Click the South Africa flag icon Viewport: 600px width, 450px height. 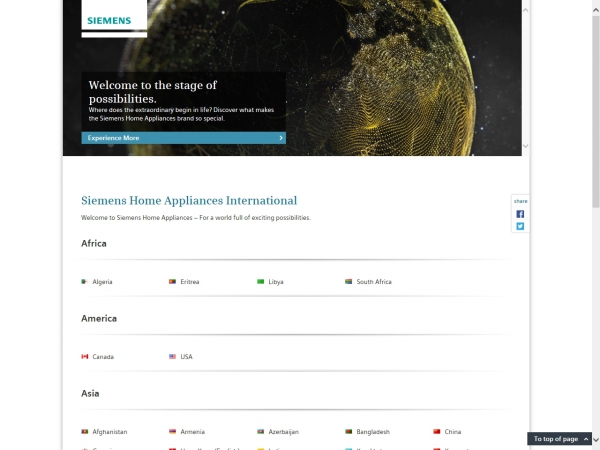point(349,282)
